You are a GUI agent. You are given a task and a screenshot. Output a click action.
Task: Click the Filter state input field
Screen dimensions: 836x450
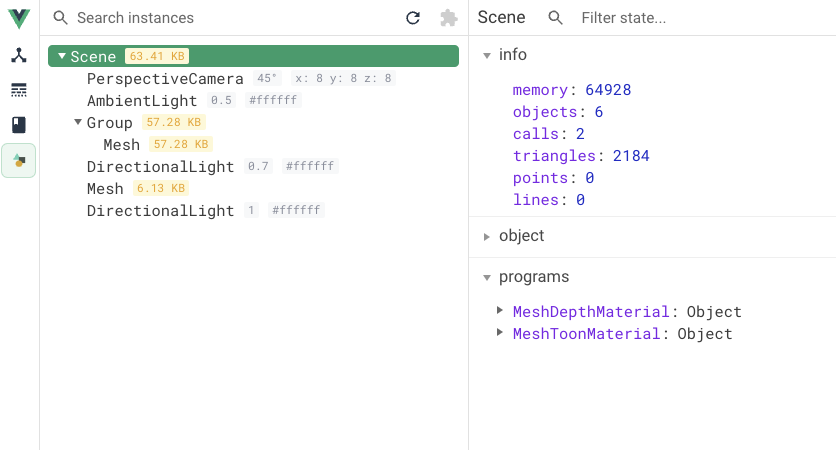[x=700, y=18]
